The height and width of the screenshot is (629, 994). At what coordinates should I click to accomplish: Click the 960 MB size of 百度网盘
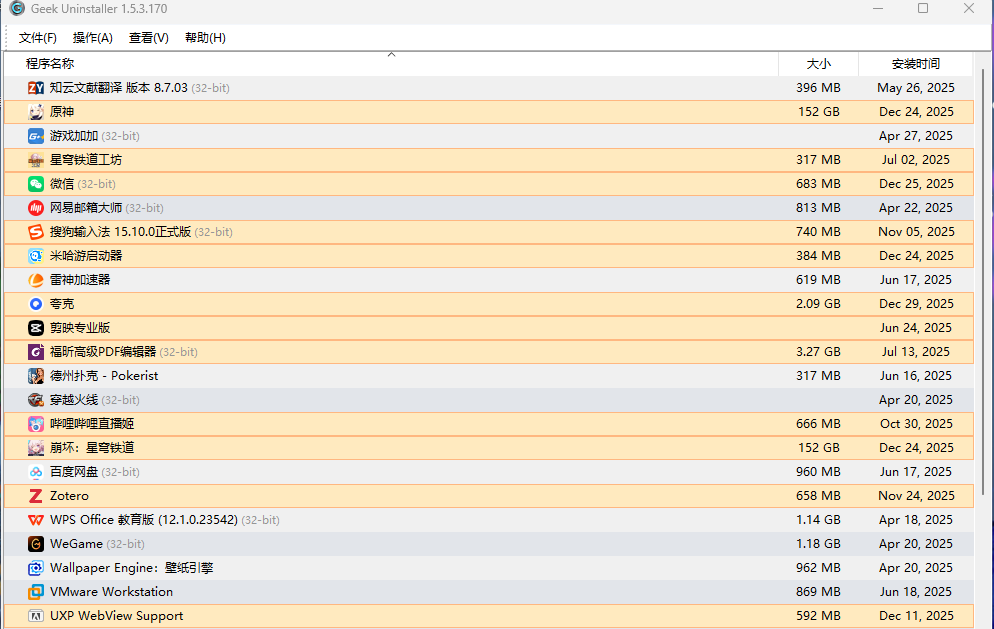[x=818, y=472]
